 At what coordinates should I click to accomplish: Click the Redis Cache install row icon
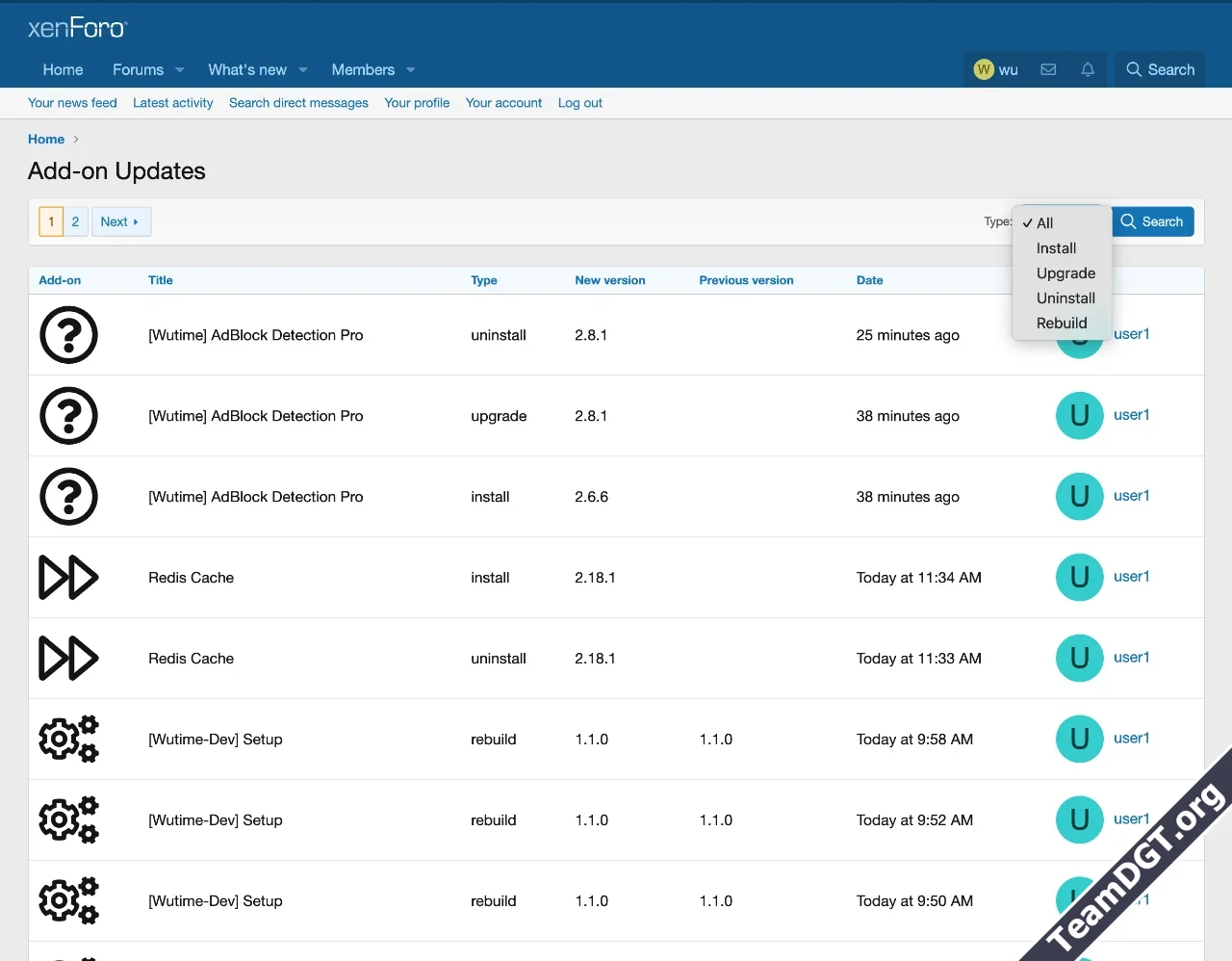pos(68,578)
